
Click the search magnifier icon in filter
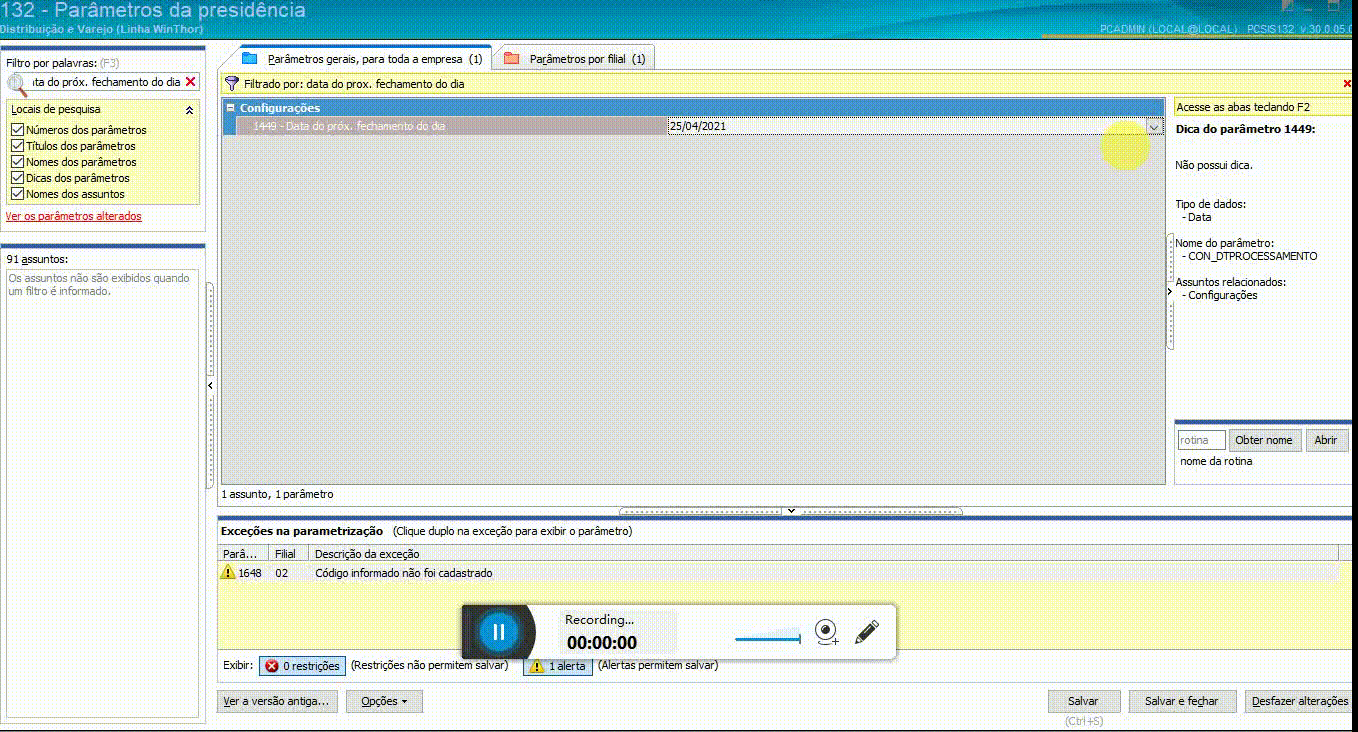[x=17, y=83]
